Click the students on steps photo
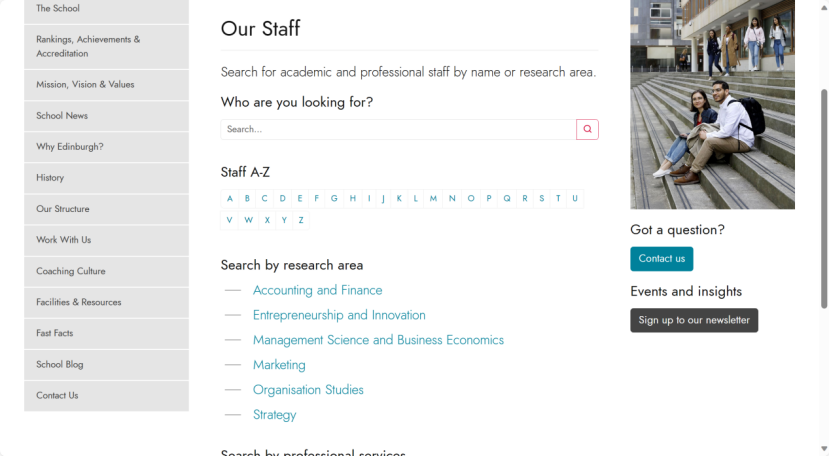Viewport: 830px width, 457px height. pos(712,104)
